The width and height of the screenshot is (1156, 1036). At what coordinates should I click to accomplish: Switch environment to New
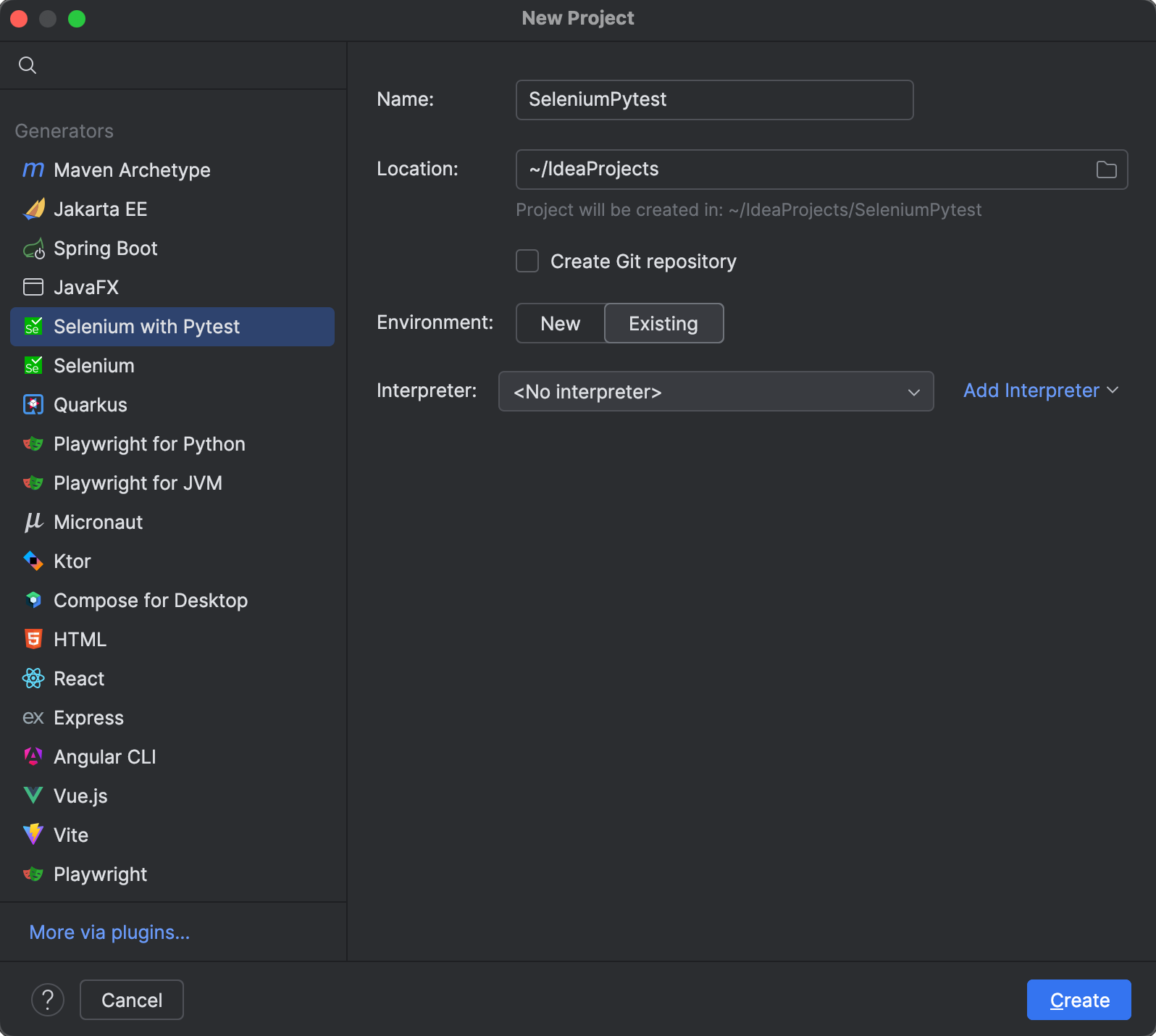pyautogui.click(x=561, y=323)
